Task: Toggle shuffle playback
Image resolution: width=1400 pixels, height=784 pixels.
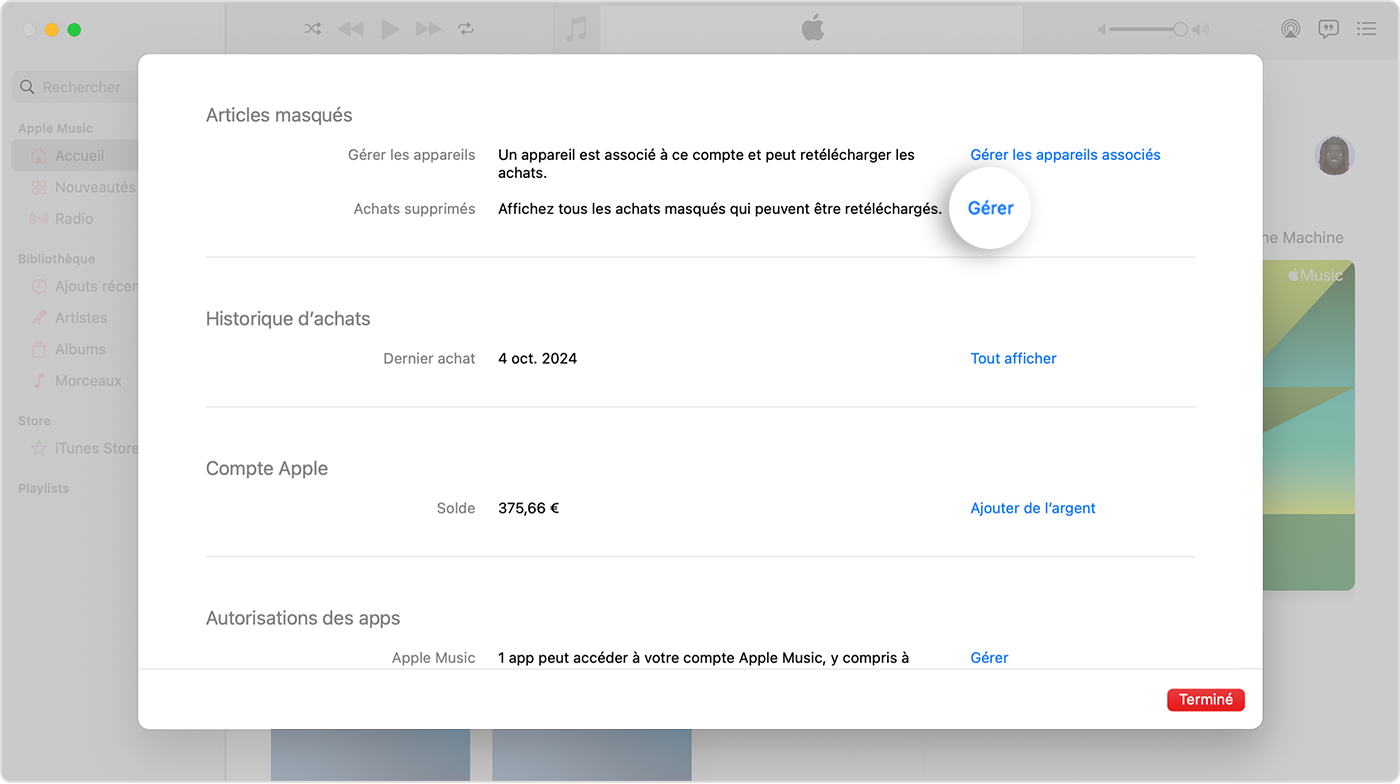Action: (x=312, y=28)
